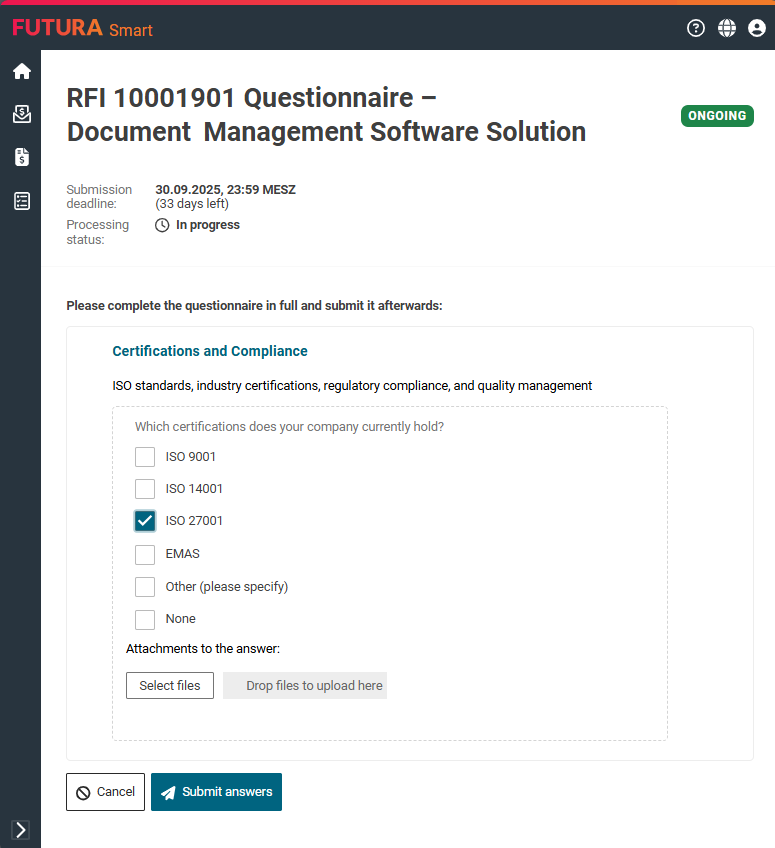Open the Home icon in sidebar
The height and width of the screenshot is (848, 775).
pos(21,71)
